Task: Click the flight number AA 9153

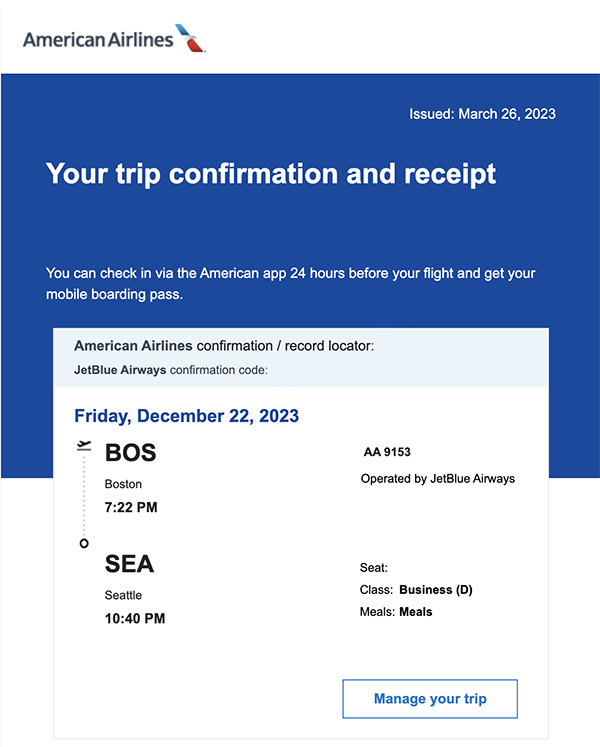Action: pyautogui.click(x=387, y=452)
